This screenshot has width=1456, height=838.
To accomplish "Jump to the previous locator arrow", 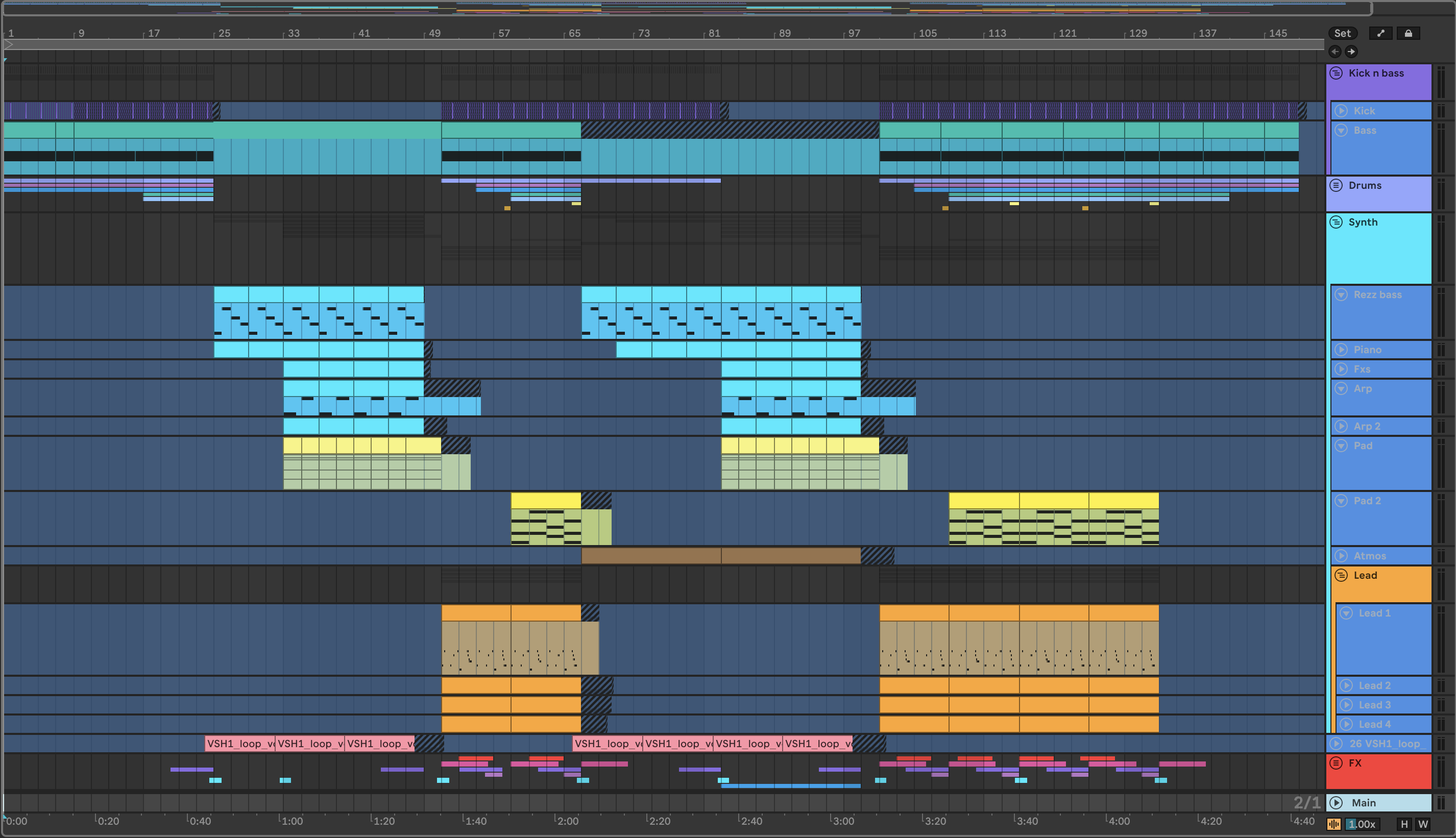I will (x=1334, y=52).
